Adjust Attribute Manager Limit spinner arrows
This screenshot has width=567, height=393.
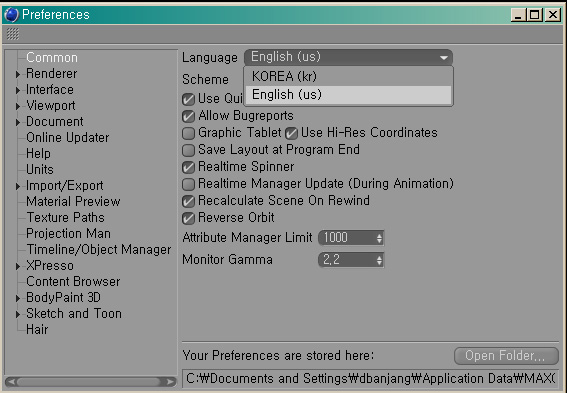pyautogui.click(x=379, y=238)
